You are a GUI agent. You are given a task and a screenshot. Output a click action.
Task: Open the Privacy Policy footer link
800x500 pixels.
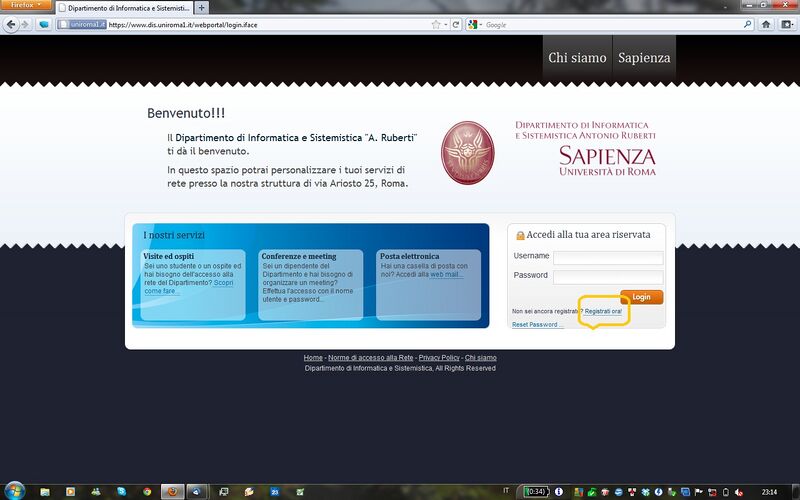click(439, 358)
